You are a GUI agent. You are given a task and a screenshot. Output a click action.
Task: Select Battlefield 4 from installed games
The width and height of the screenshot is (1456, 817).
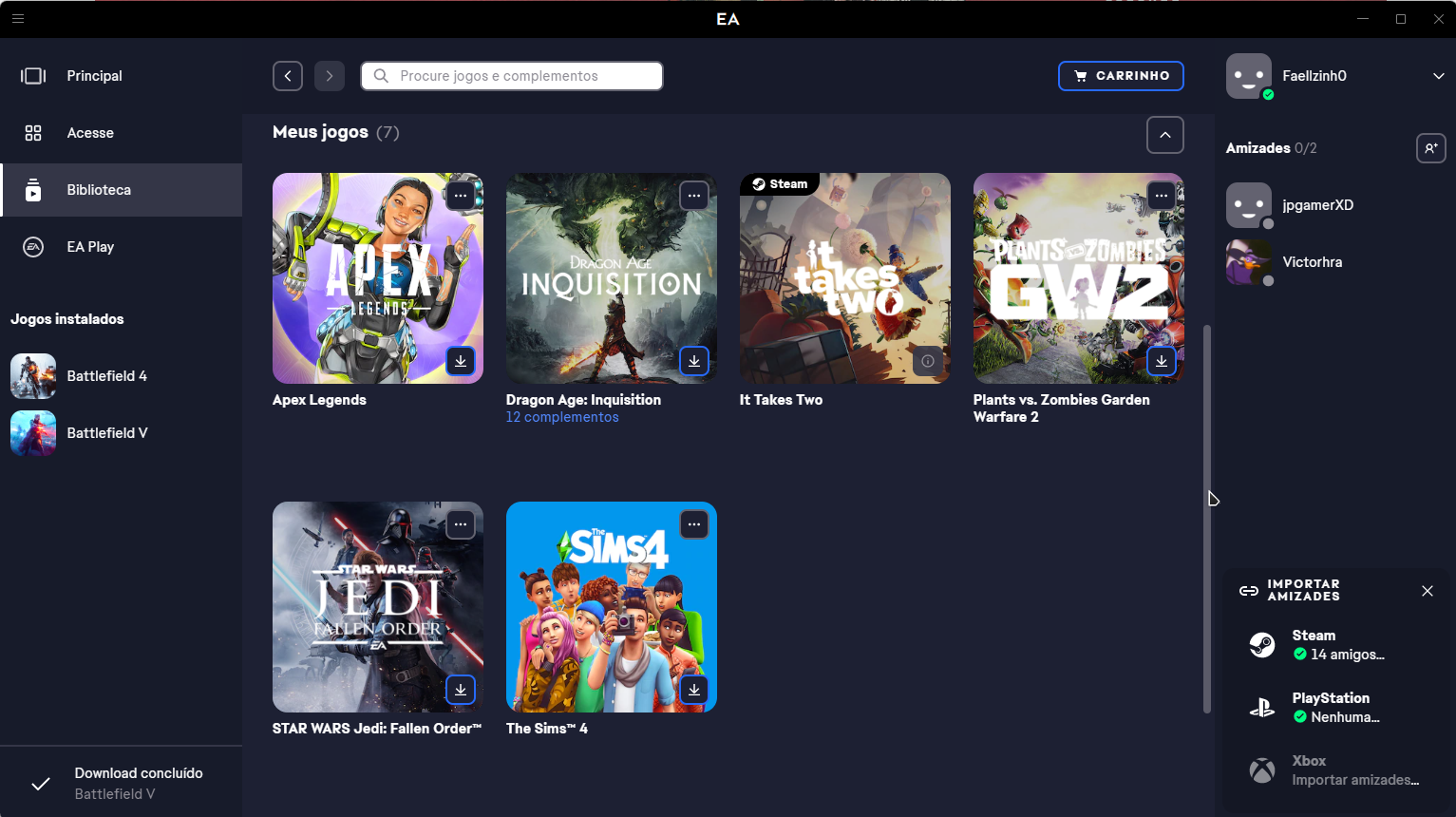pyautogui.click(x=106, y=376)
